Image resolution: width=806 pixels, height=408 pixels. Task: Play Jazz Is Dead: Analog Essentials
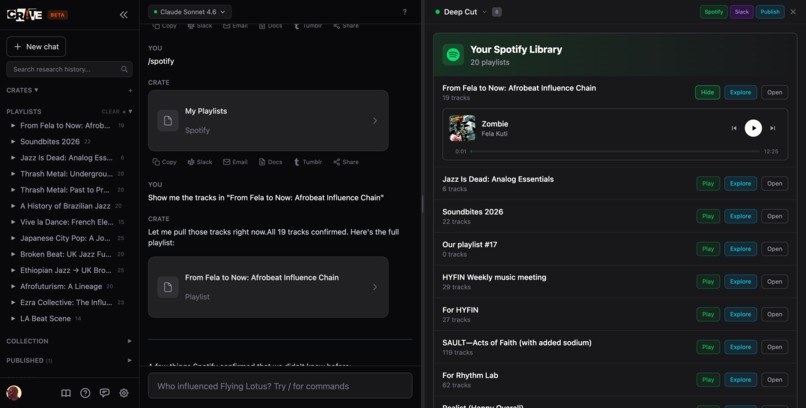click(708, 183)
